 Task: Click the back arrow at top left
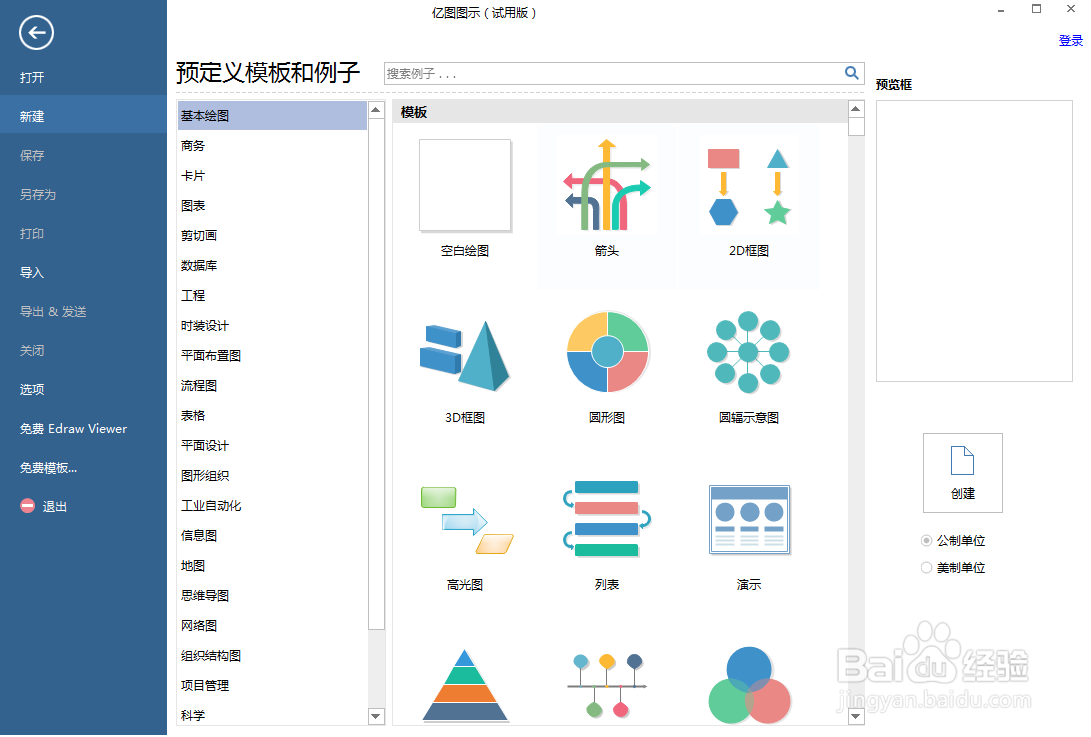36,33
